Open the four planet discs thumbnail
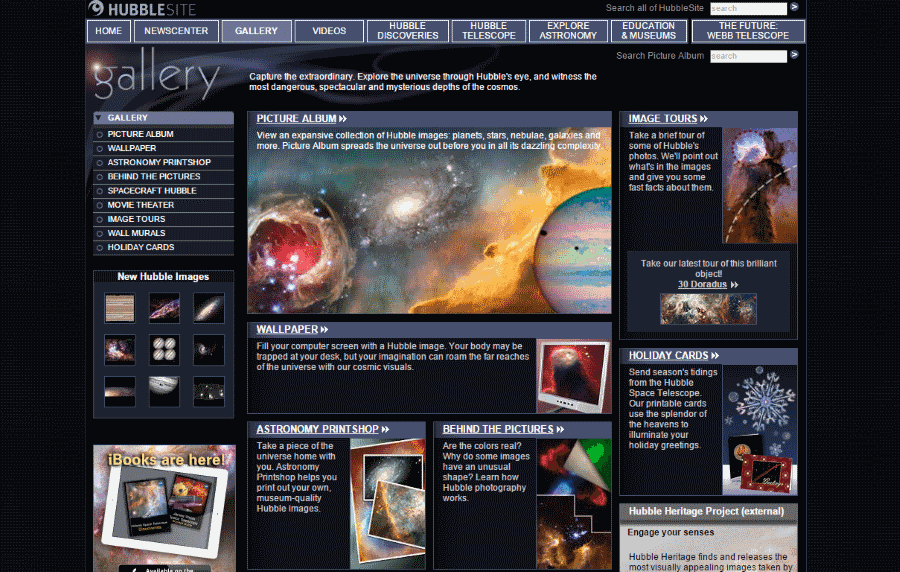Viewport: 900px width, 572px height. point(164,350)
